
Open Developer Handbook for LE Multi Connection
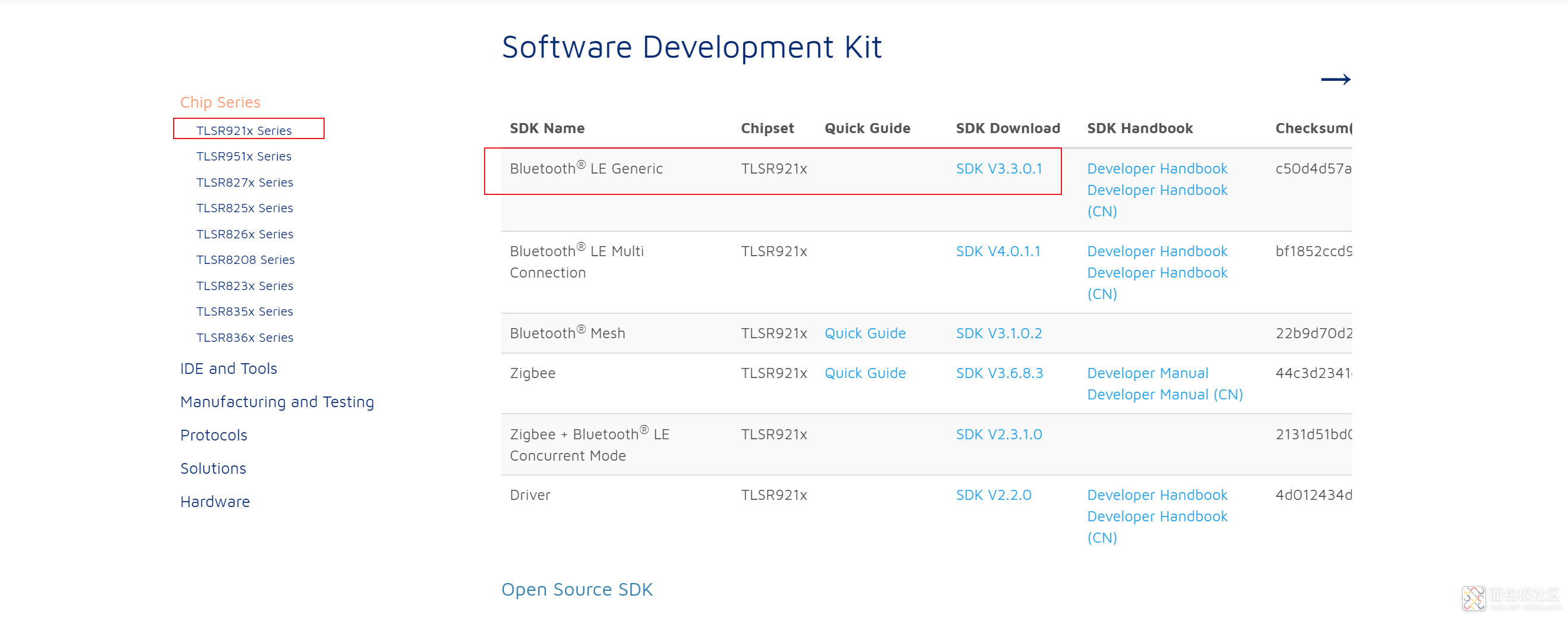coord(1157,251)
